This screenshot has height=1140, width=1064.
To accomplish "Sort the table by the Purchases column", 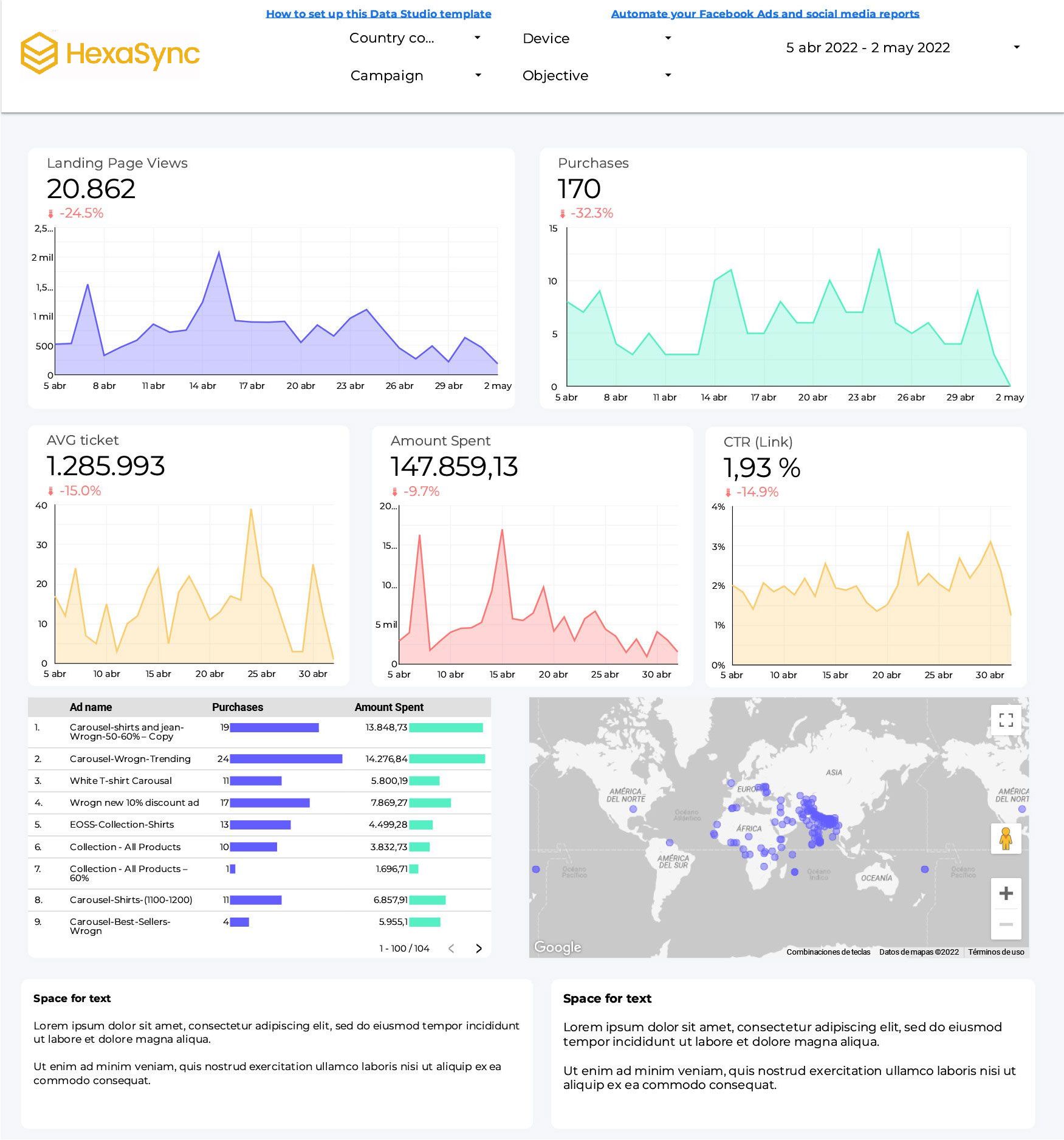I will tap(237, 707).
